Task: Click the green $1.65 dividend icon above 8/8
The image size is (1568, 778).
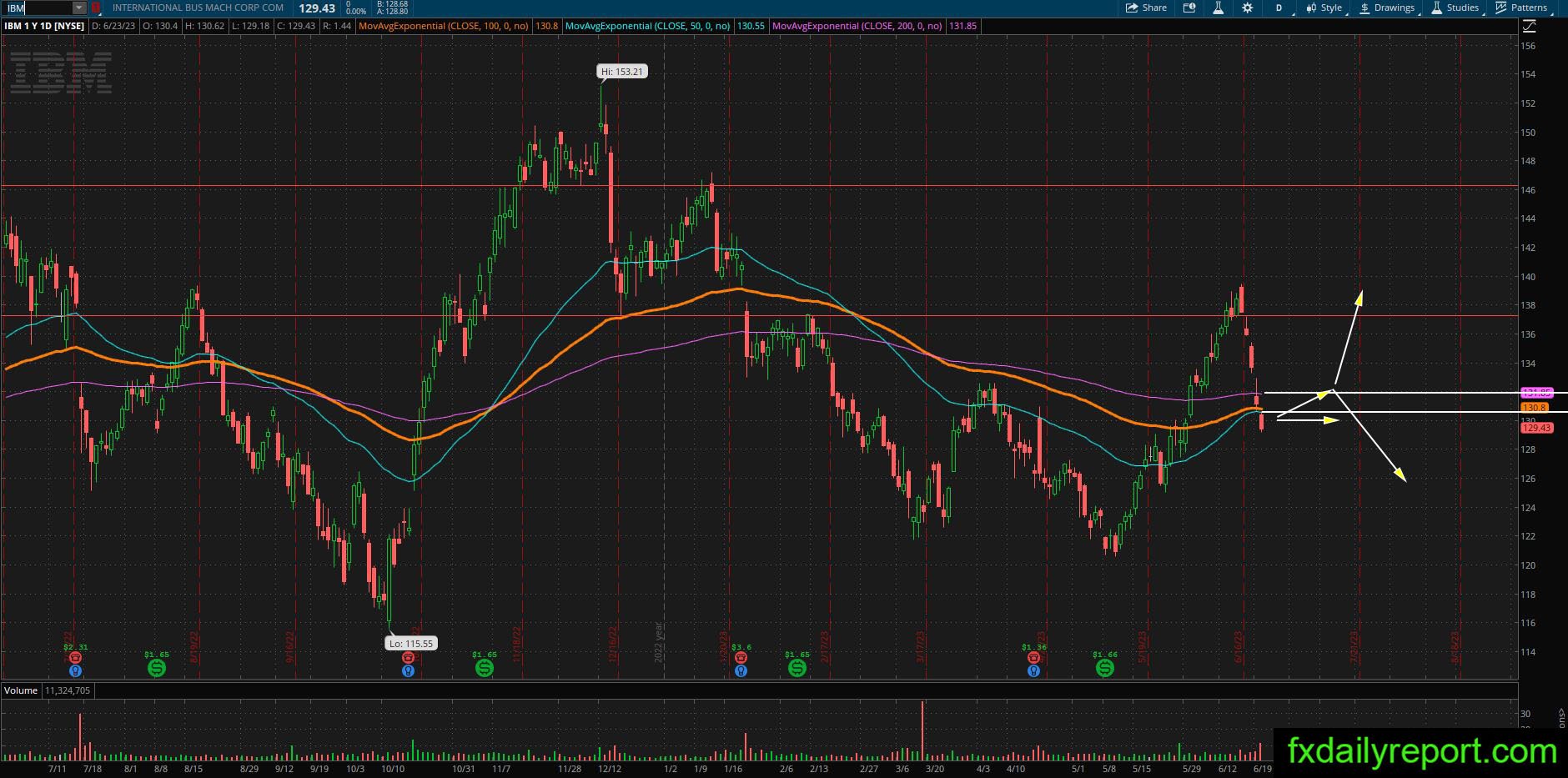Action: [x=157, y=668]
